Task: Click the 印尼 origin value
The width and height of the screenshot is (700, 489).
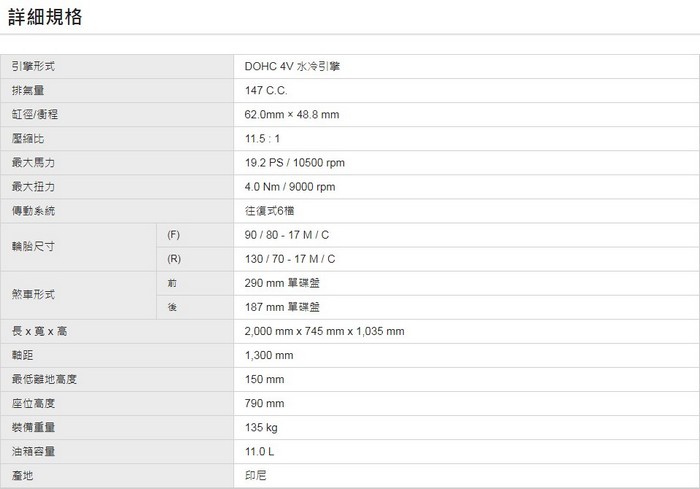Action: 255,475
